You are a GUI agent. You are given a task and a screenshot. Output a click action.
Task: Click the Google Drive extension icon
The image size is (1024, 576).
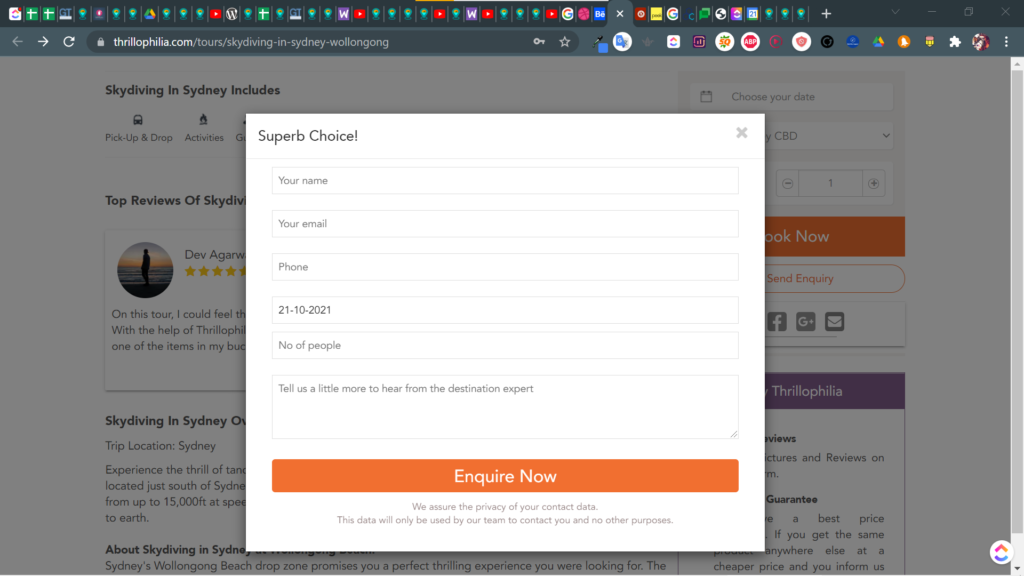[x=878, y=42]
